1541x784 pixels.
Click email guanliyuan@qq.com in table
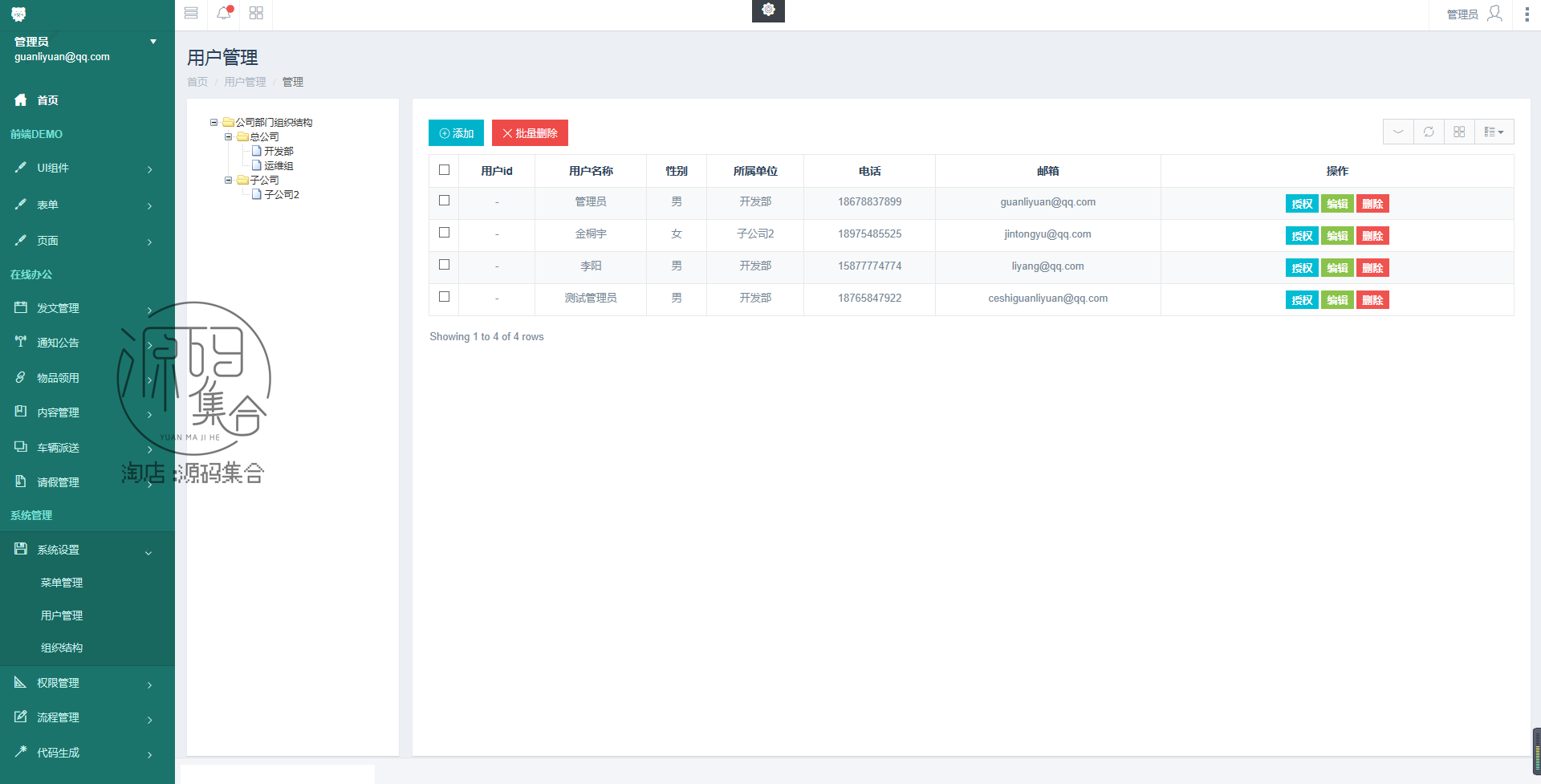[x=1047, y=202]
